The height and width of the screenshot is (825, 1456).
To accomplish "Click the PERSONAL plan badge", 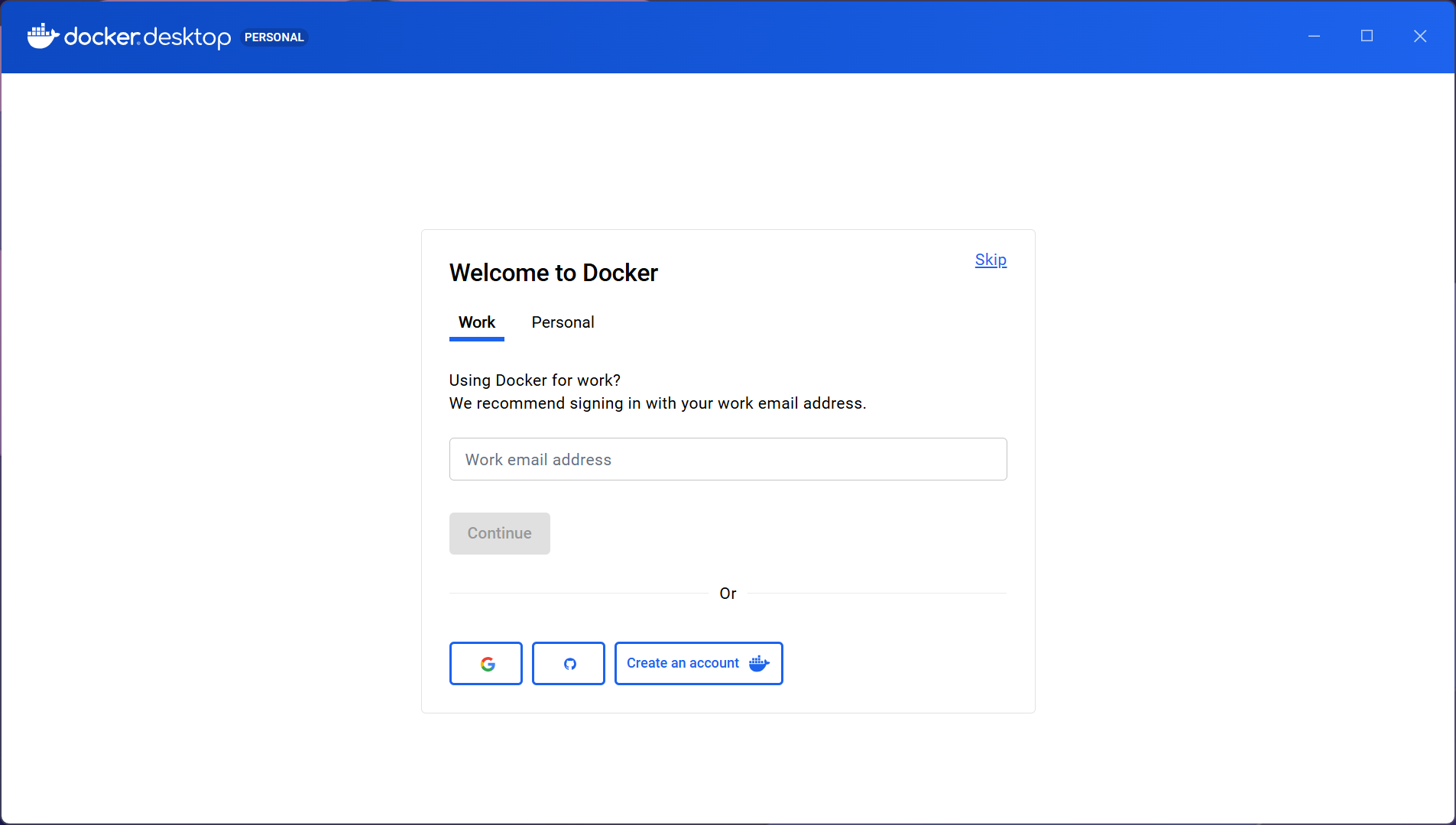I will pyautogui.click(x=274, y=37).
